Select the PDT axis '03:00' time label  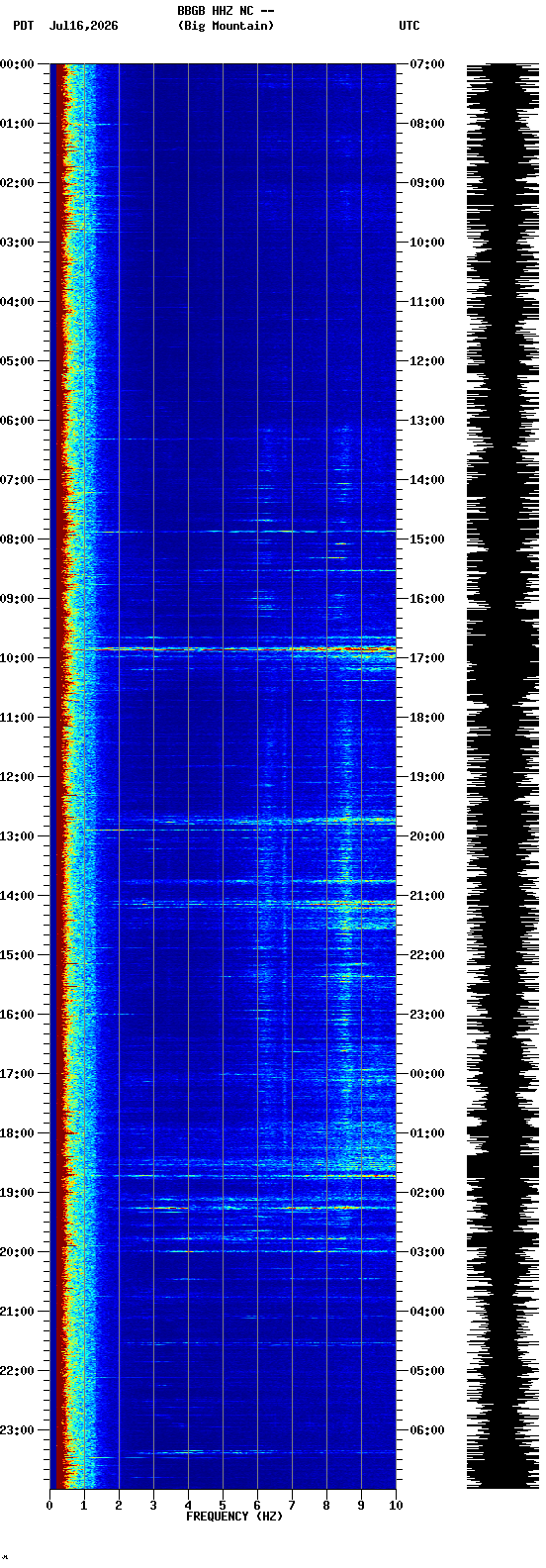(x=18, y=243)
